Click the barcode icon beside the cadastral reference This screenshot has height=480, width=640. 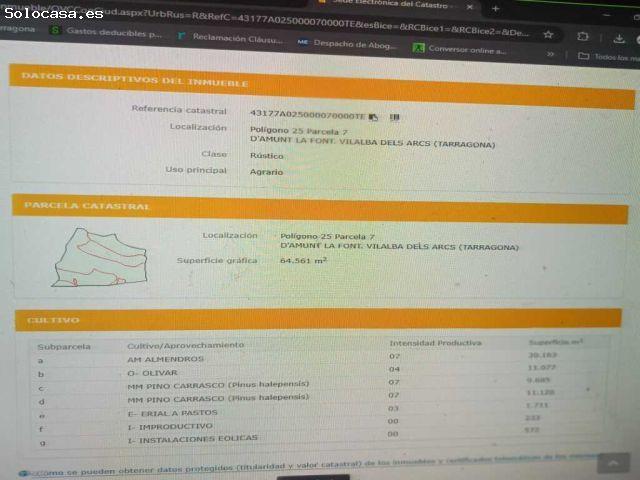pyautogui.click(x=394, y=116)
